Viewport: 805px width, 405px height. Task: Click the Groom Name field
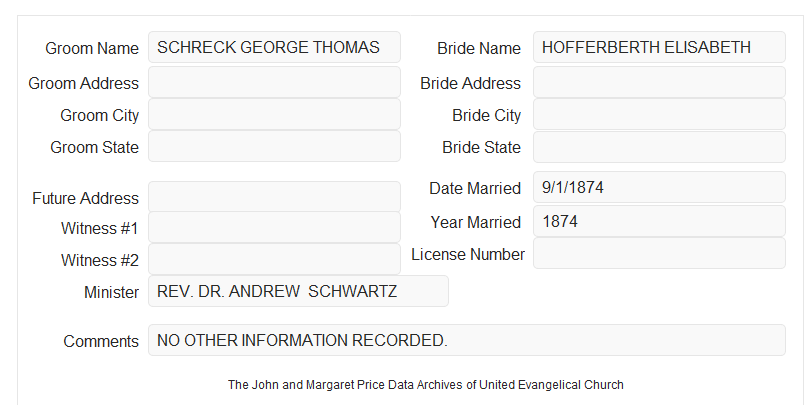[274, 47]
